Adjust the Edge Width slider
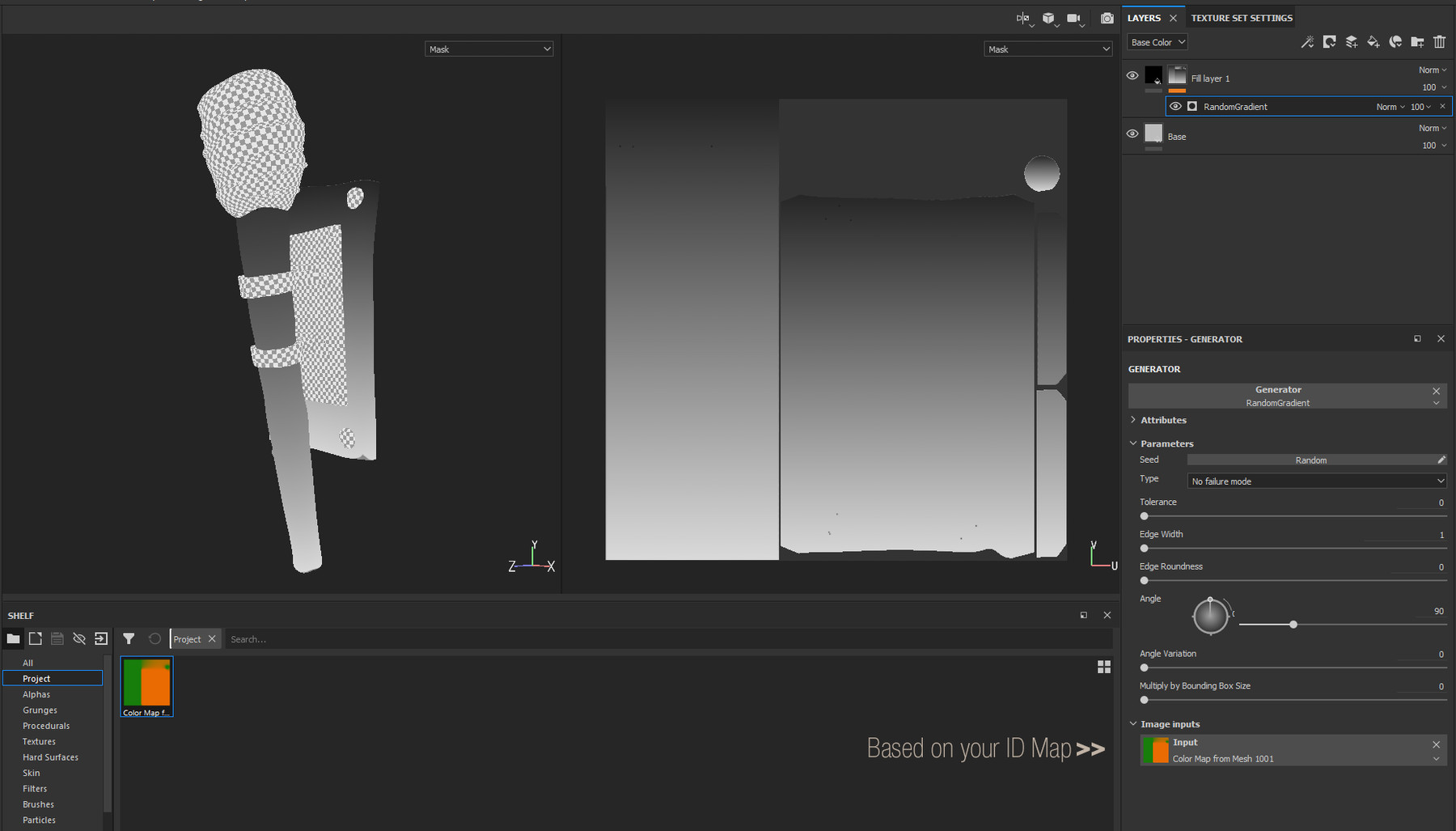Screen dimensions: 1456x831 (x=1293, y=549)
